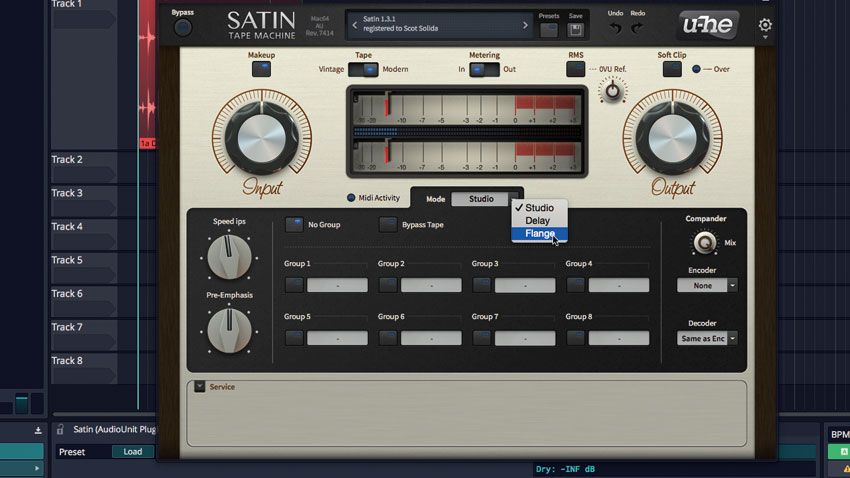This screenshot has width=850, height=478.
Task: Toggle the No Group button
Action: click(294, 224)
